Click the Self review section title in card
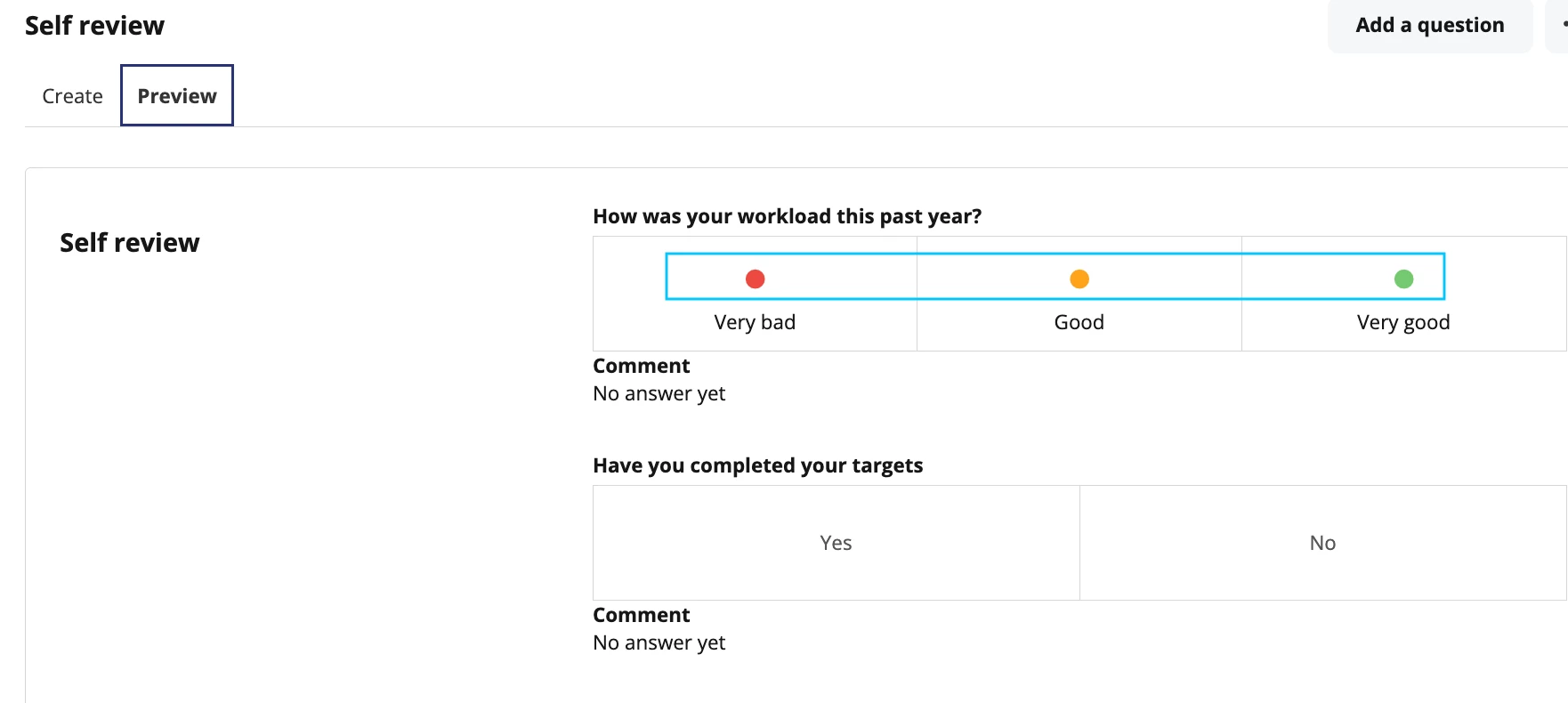Image resolution: width=1568 pixels, height=703 pixels. [x=129, y=243]
